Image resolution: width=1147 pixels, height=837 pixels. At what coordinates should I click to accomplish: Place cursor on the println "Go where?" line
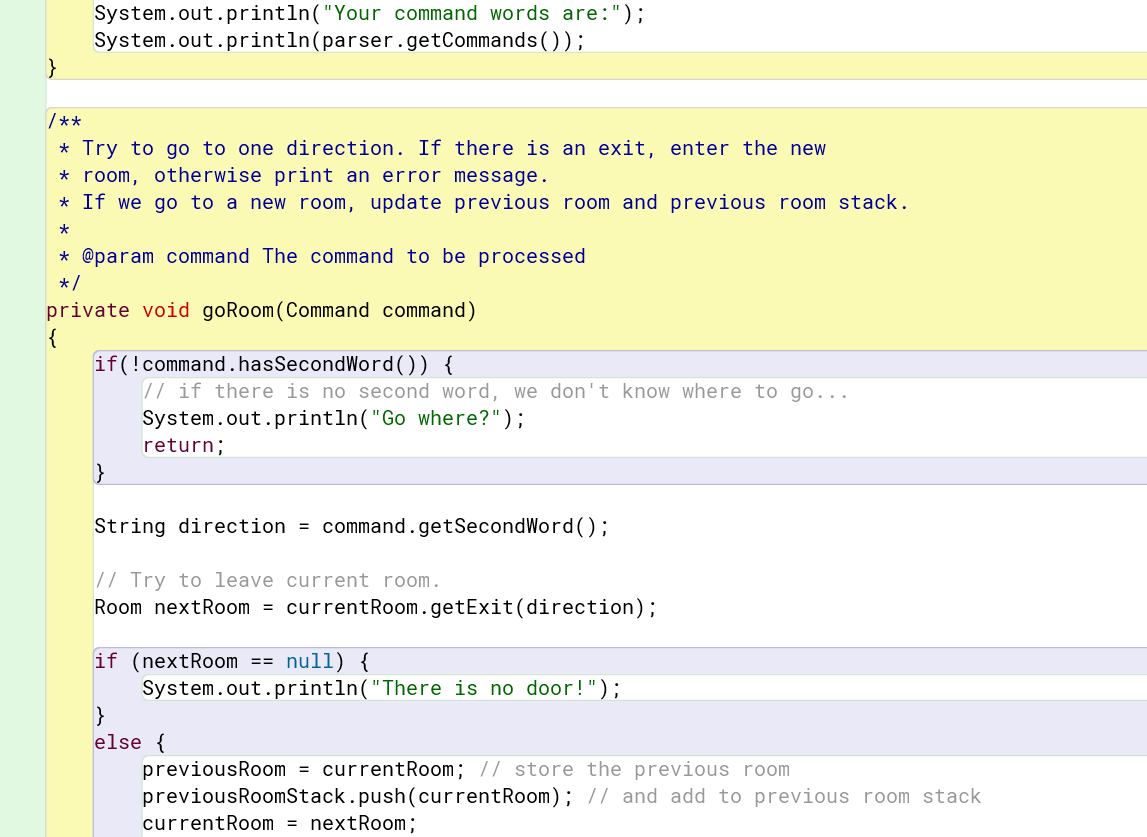334,418
